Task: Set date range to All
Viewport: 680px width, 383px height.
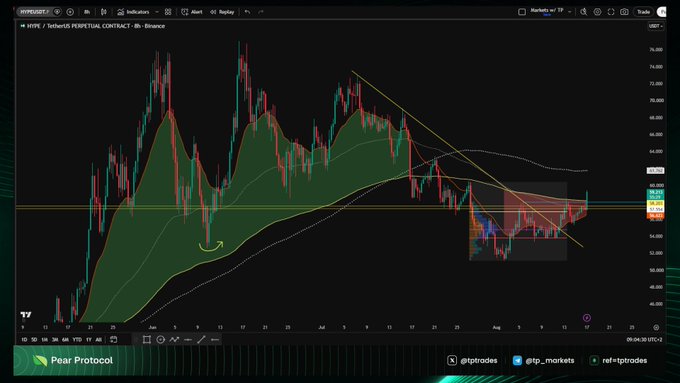Action: (x=98, y=340)
